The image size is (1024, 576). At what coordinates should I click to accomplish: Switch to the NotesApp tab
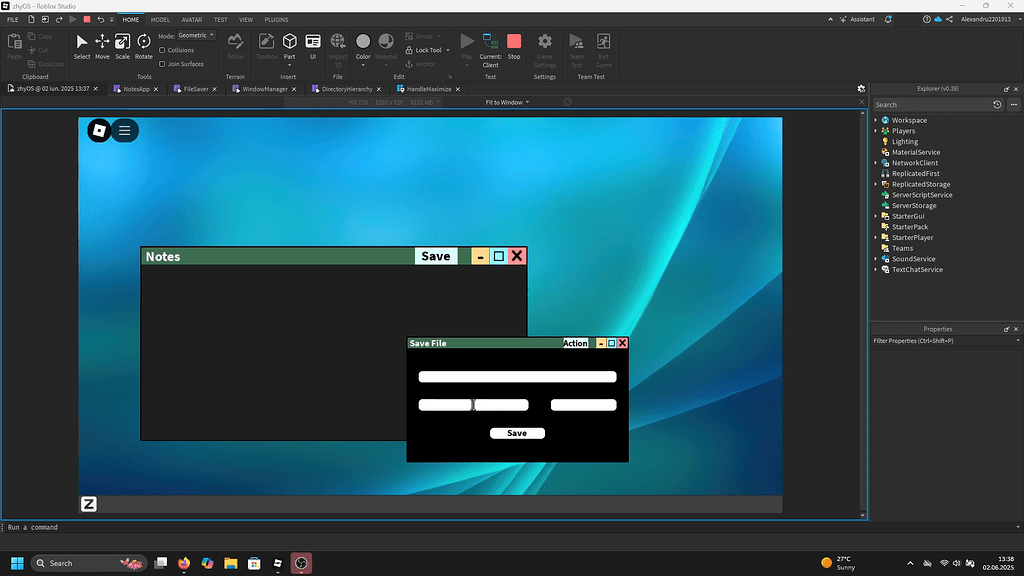[x=134, y=88]
